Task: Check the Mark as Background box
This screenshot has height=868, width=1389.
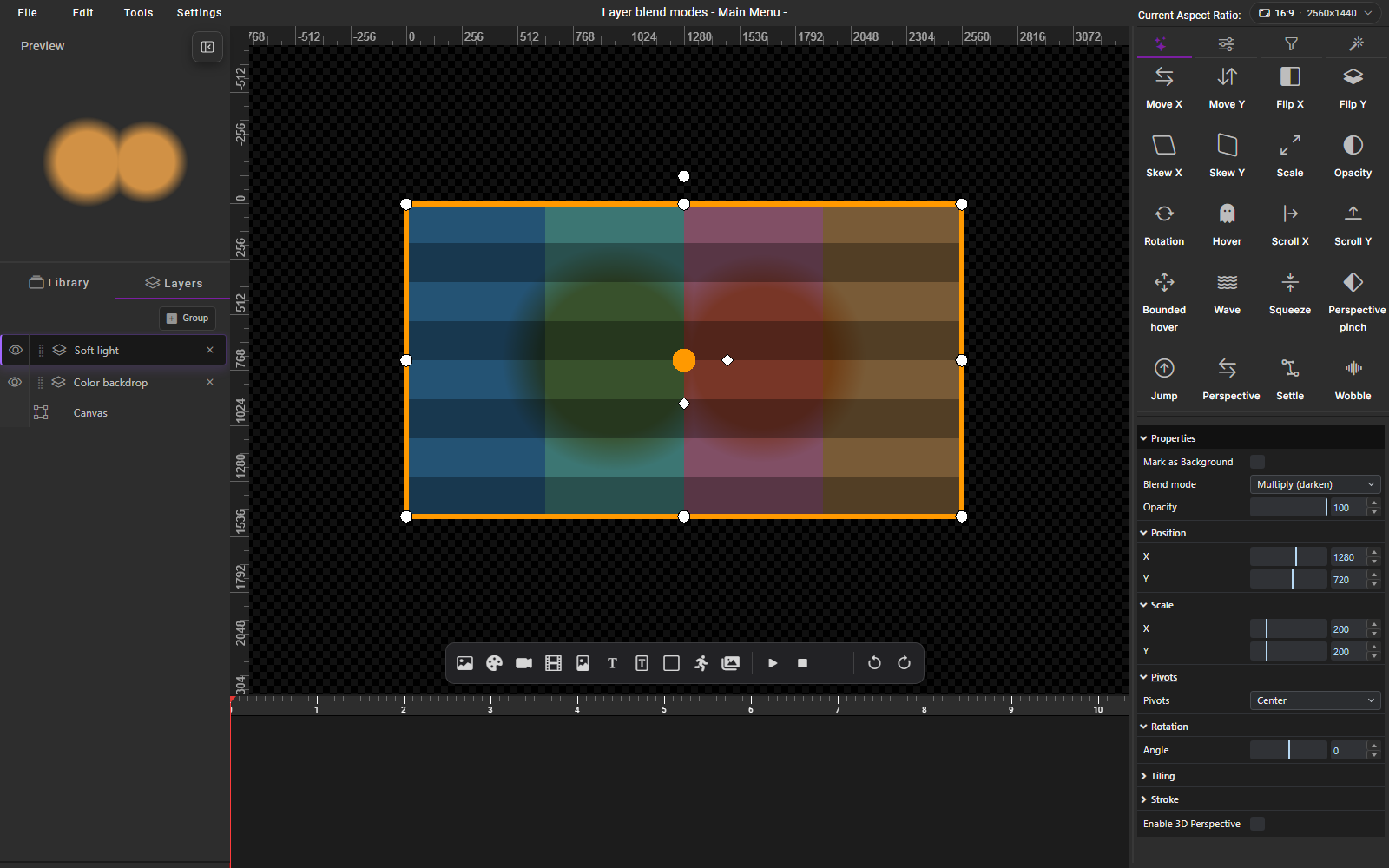Action: tap(1257, 462)
